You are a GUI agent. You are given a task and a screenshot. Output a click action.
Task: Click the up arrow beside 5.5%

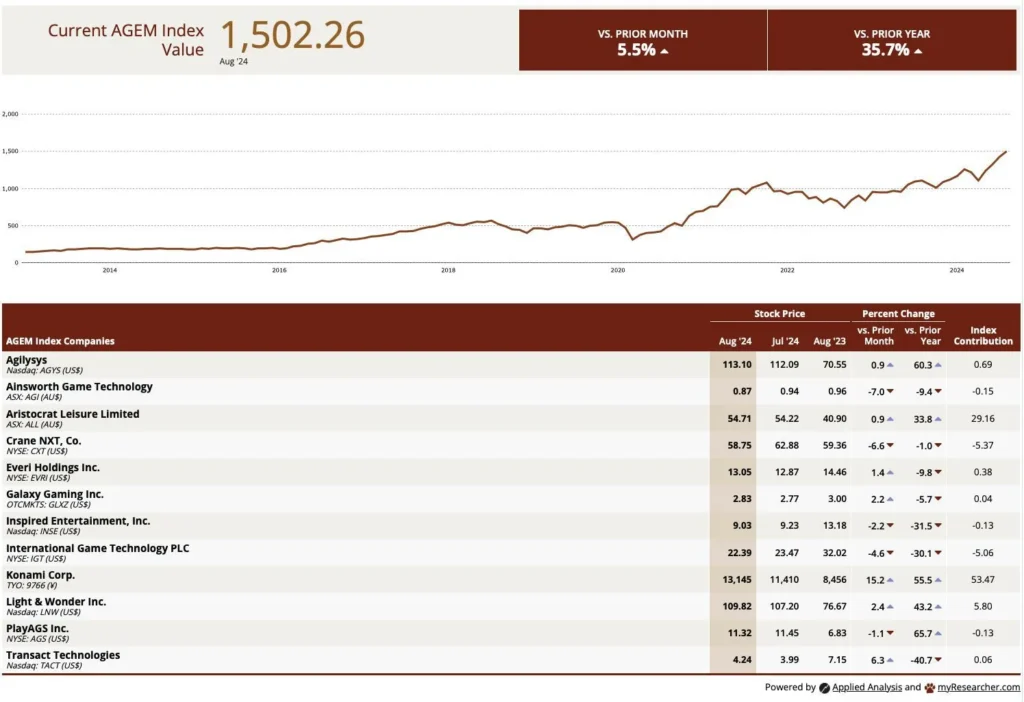pyautogui.click(x=665, y=51)
